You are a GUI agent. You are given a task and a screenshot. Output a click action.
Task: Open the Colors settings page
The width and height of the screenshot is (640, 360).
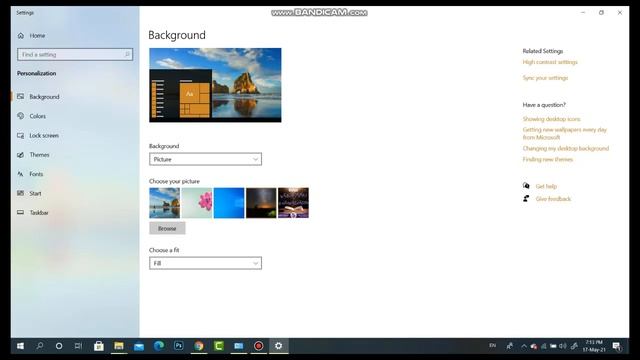[38, 116]
